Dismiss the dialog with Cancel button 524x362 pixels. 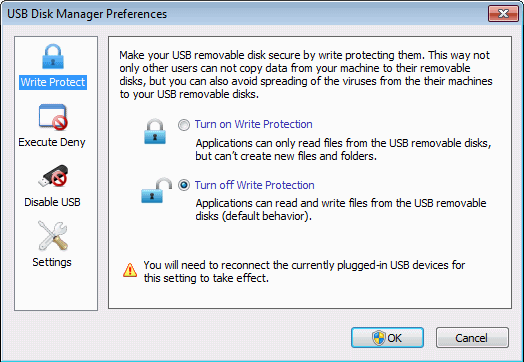tap(472, 338)
